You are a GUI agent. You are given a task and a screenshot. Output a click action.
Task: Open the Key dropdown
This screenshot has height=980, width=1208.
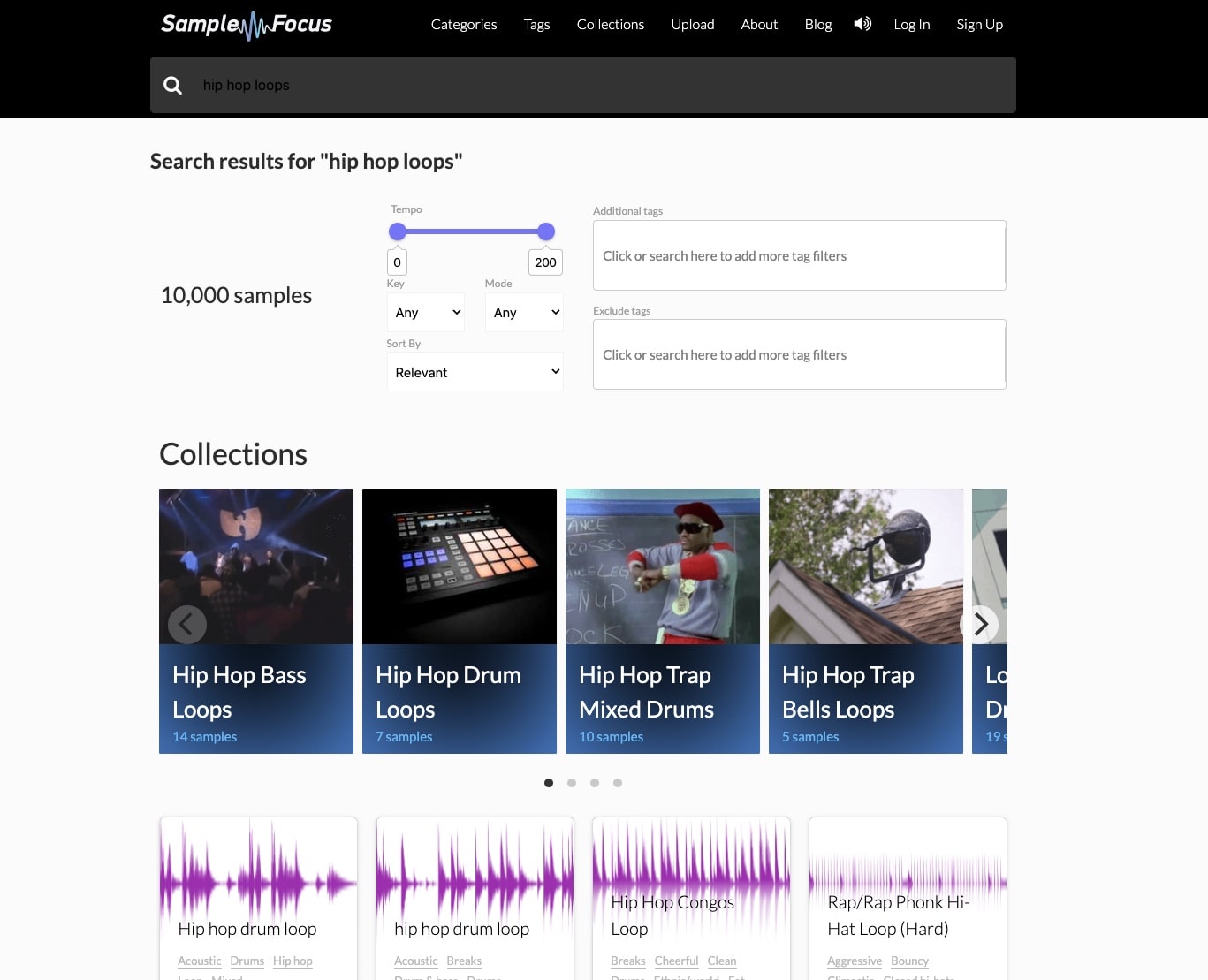pos(425,312)
